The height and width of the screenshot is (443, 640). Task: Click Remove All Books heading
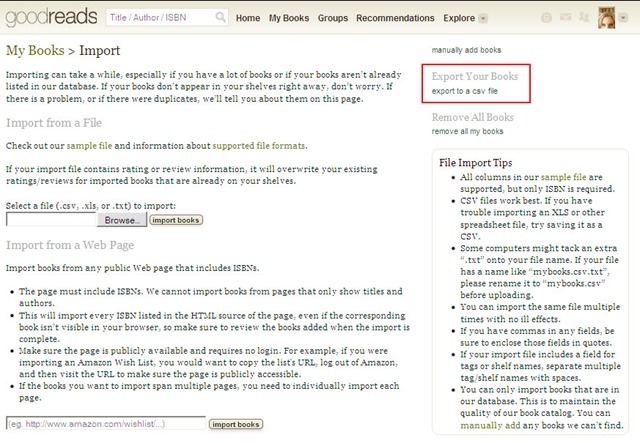(473, 117)
